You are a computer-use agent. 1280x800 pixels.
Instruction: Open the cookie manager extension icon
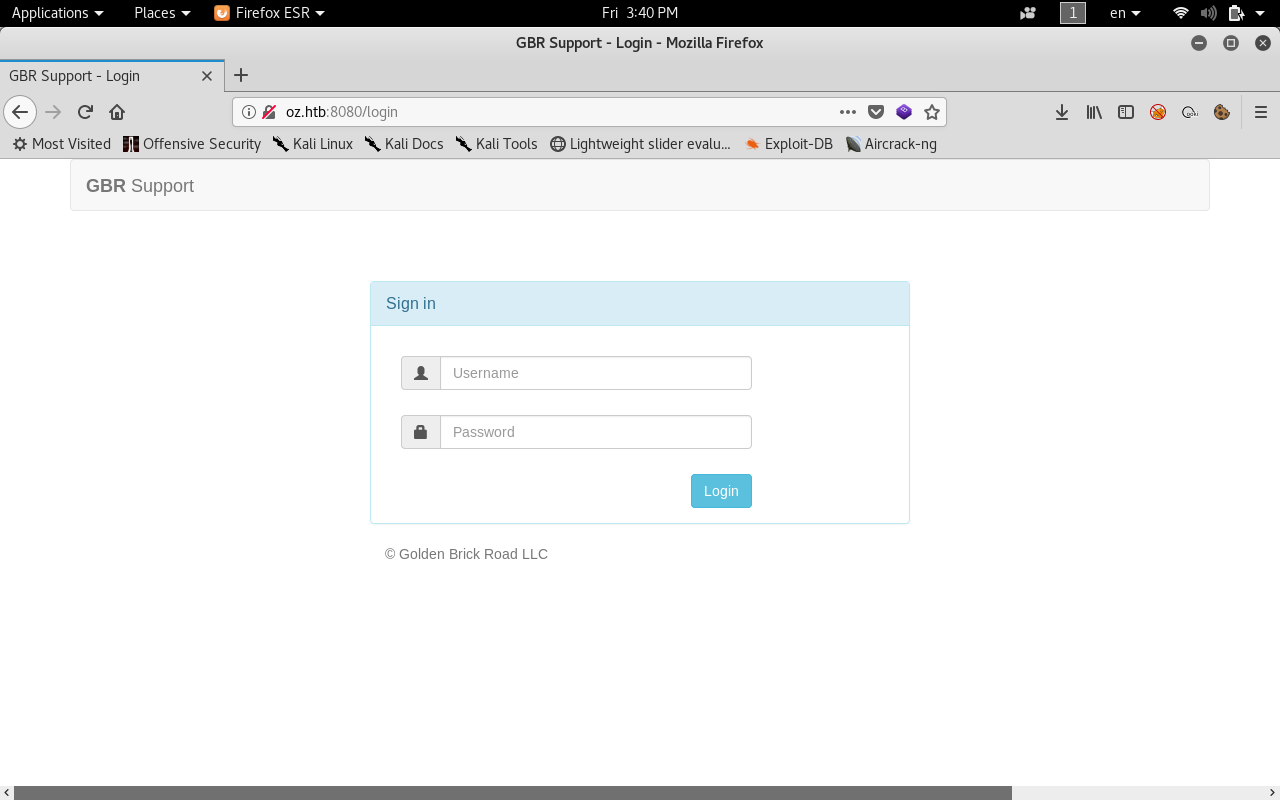[1221, 112]
